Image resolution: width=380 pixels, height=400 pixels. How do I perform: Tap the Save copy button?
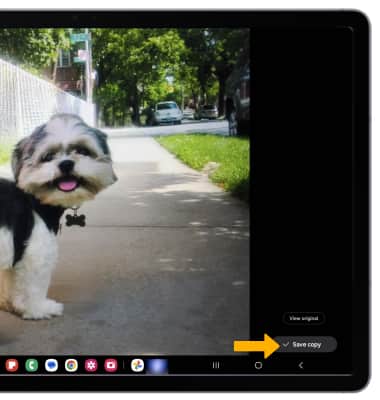click(305, 344)
